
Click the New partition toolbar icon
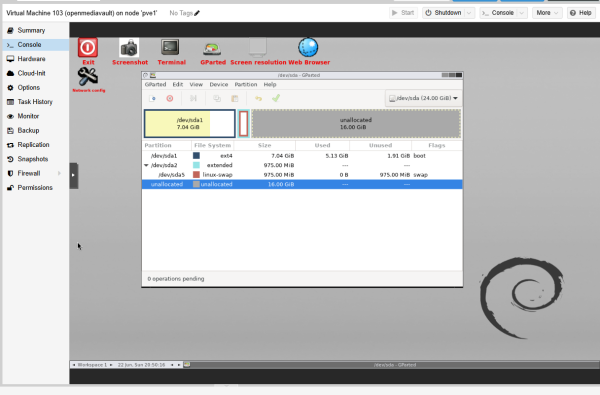[153, 98]
